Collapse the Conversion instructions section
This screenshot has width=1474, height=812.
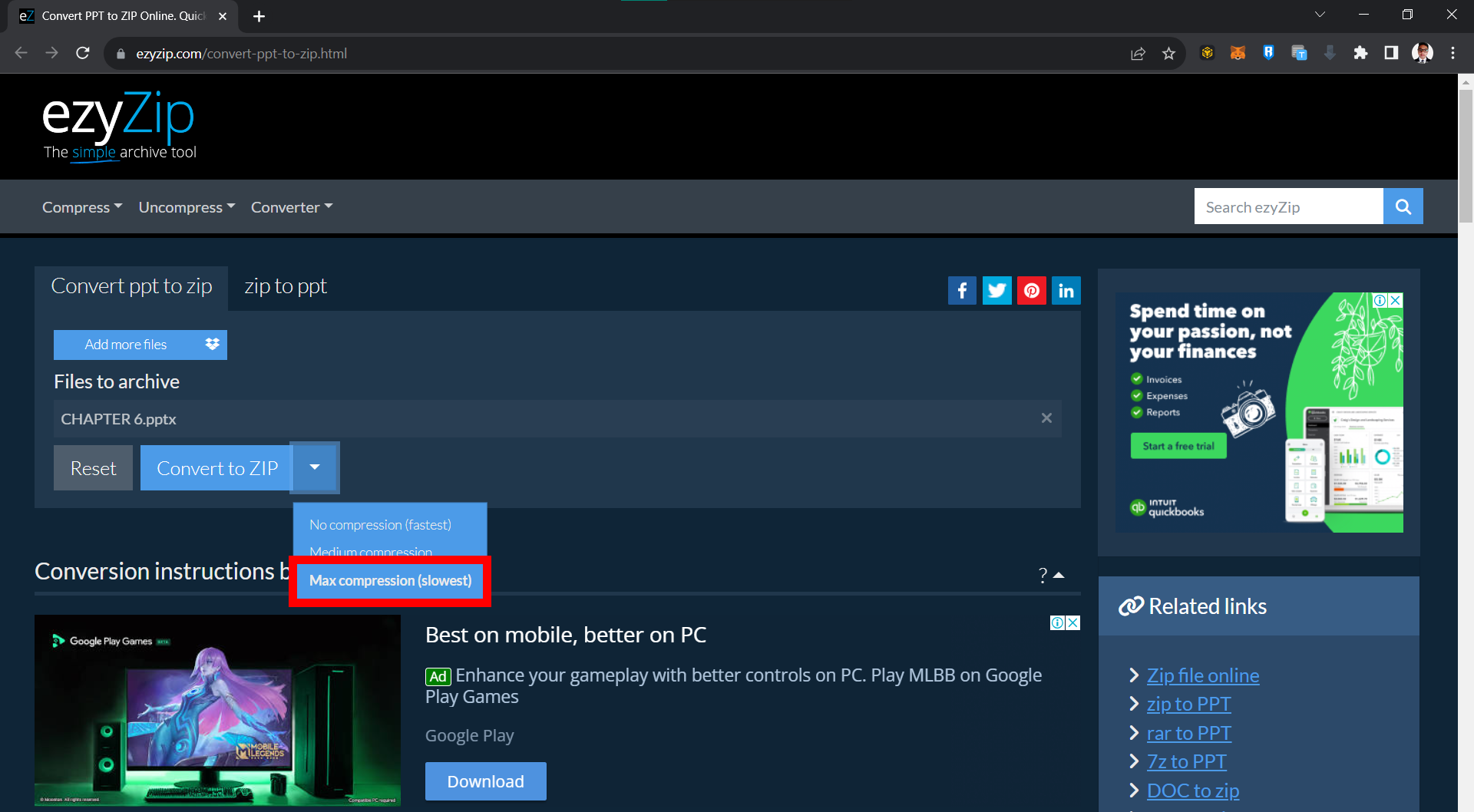(x=1059, y=575)
